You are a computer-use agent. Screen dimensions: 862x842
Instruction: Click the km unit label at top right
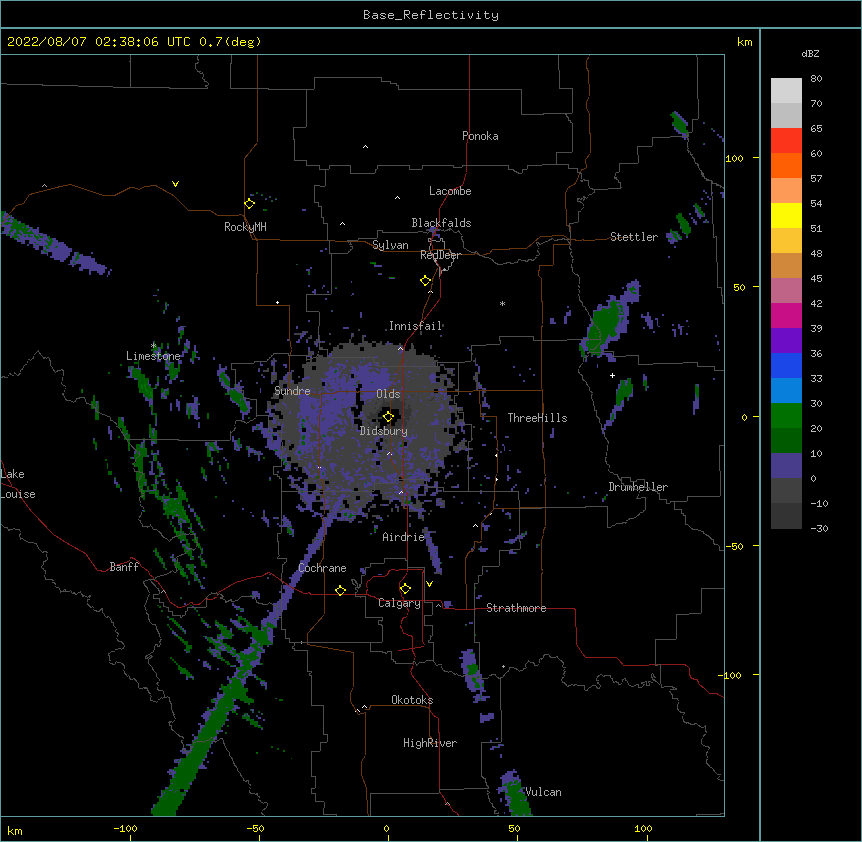click(x=744, y=42)
